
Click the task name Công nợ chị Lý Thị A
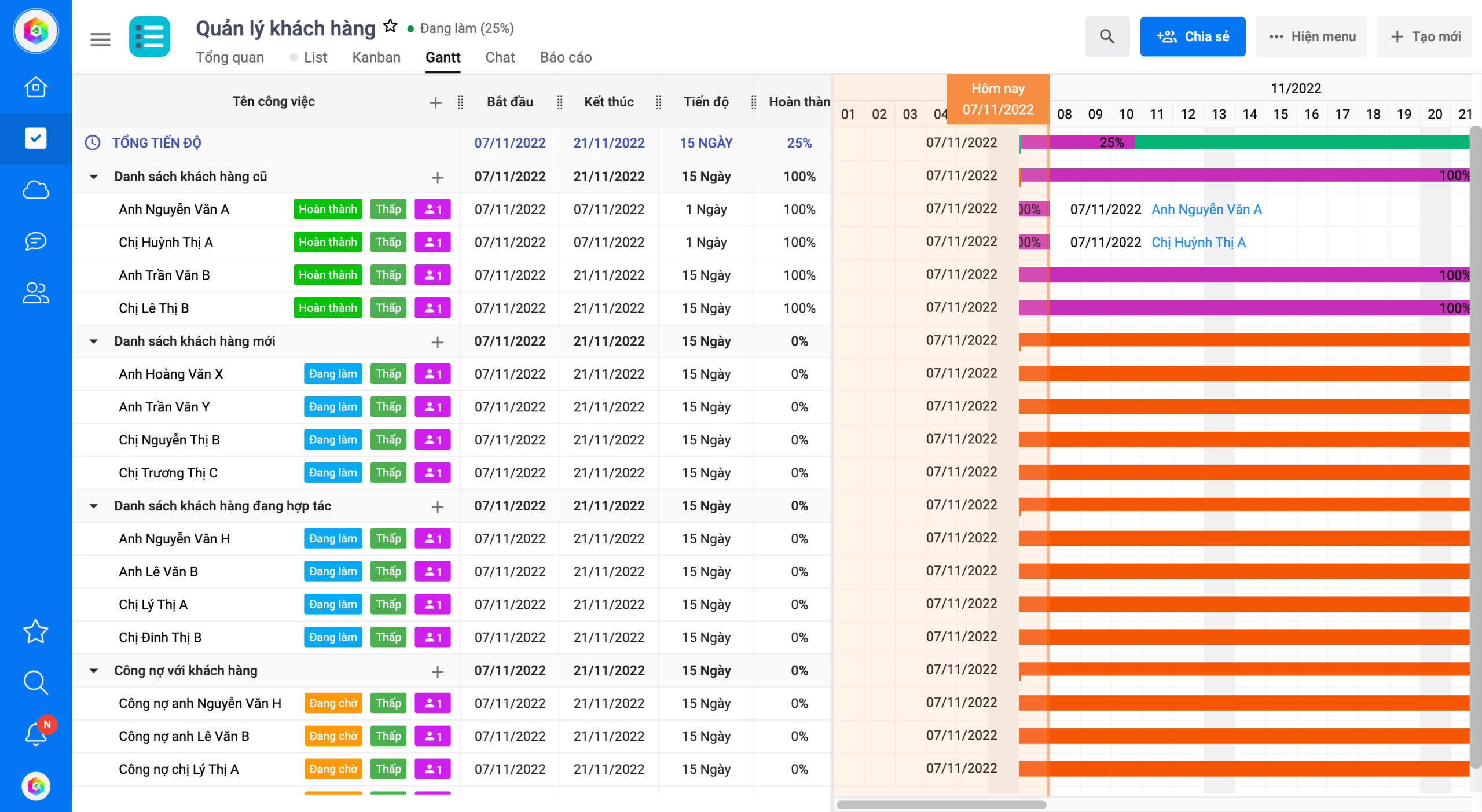click(x=178, y=769)
